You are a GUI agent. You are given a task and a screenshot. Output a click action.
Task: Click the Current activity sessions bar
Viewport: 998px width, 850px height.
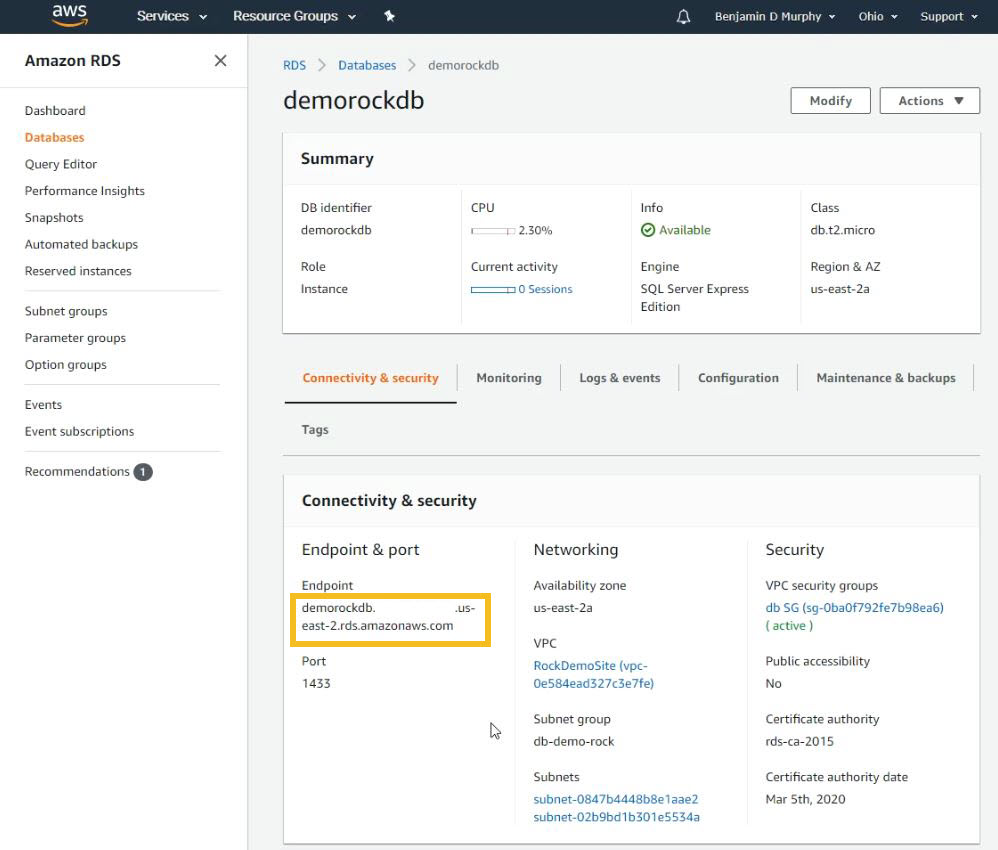pos(493,290)
